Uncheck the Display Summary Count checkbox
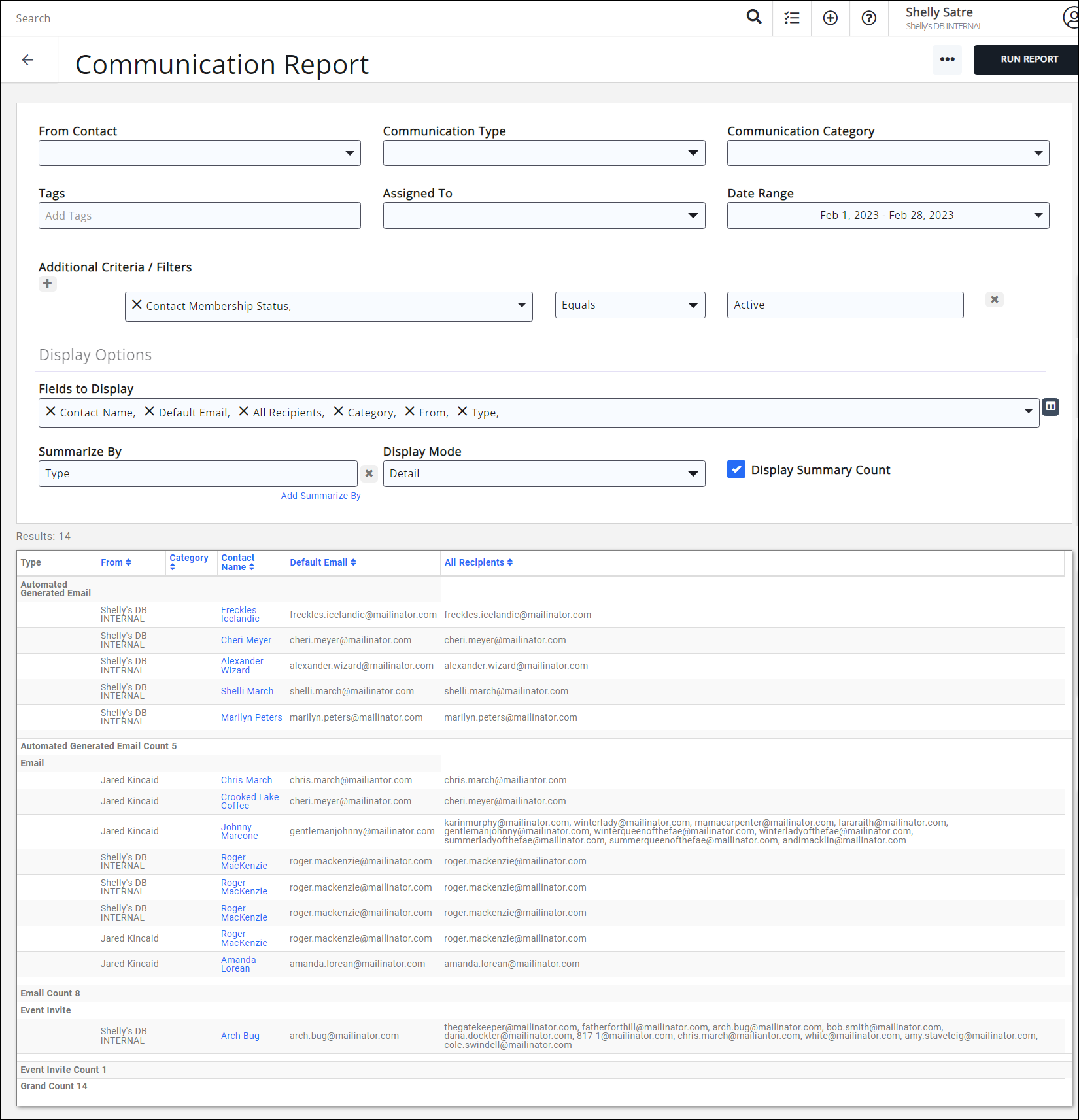1079x1120 pixels. pos(736,469)
